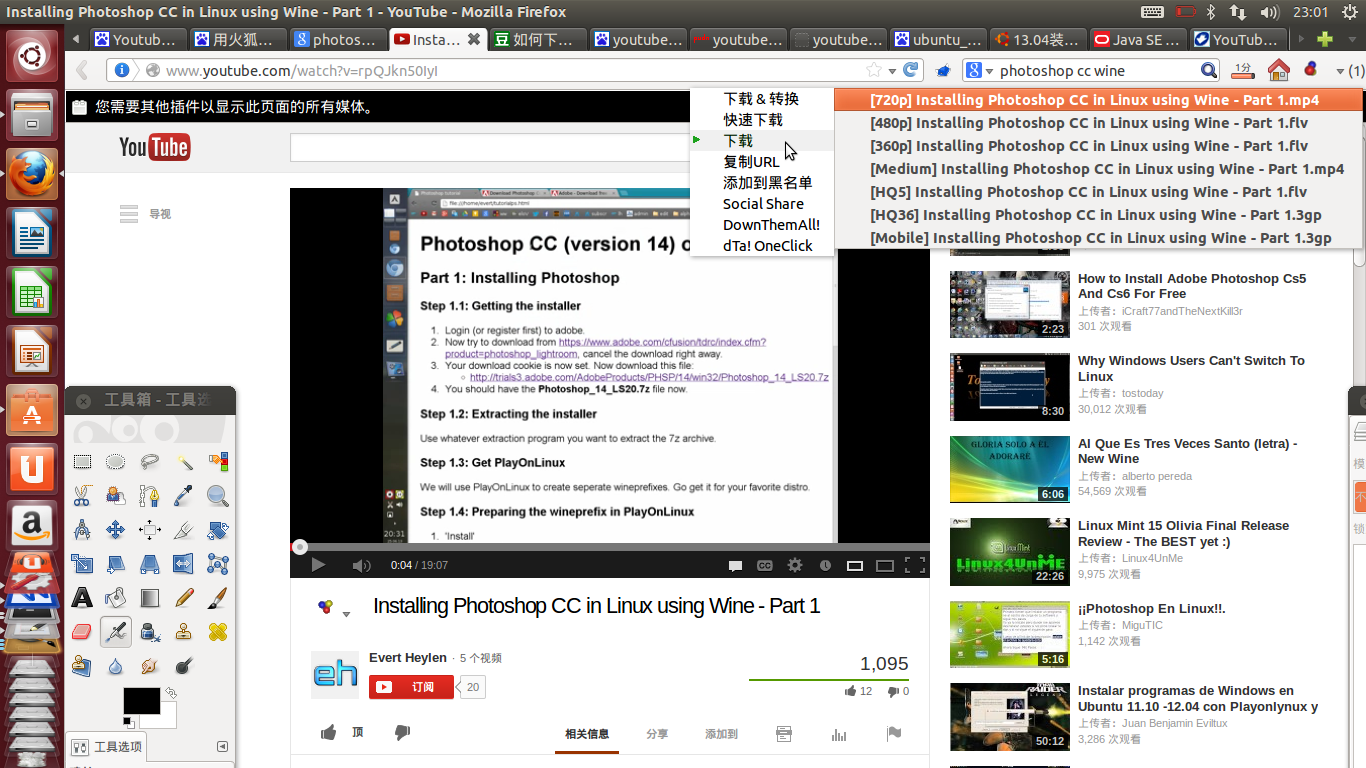This screenshot has height=768, width=1366.
Task: Mute the video with the speaker icon
Action: pyautogui.click(x=361, y=566)
